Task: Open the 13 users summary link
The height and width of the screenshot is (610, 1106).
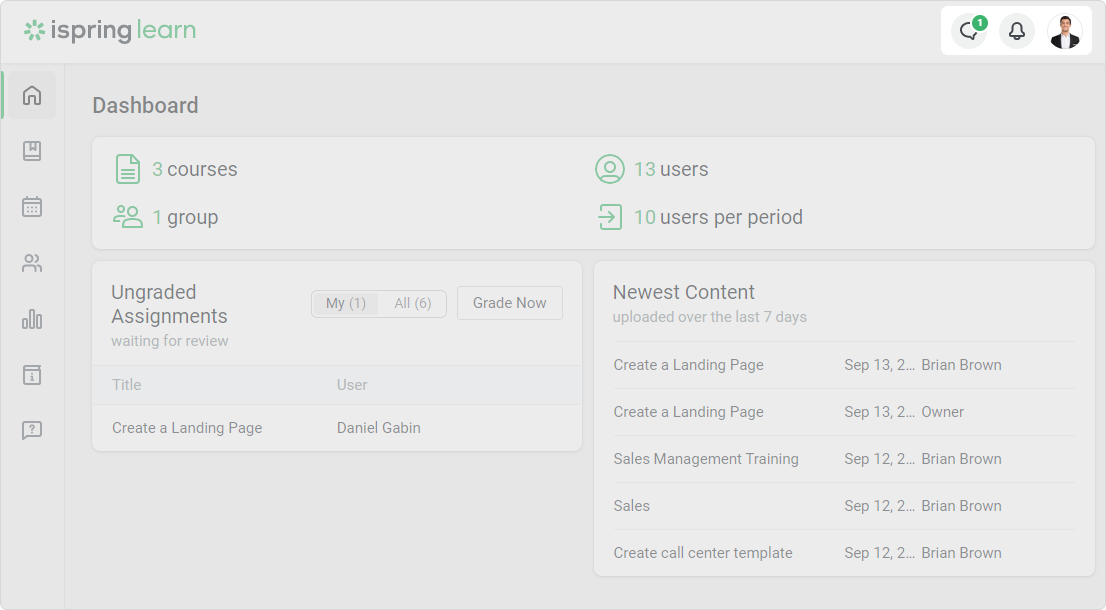Action: [670, 169]
